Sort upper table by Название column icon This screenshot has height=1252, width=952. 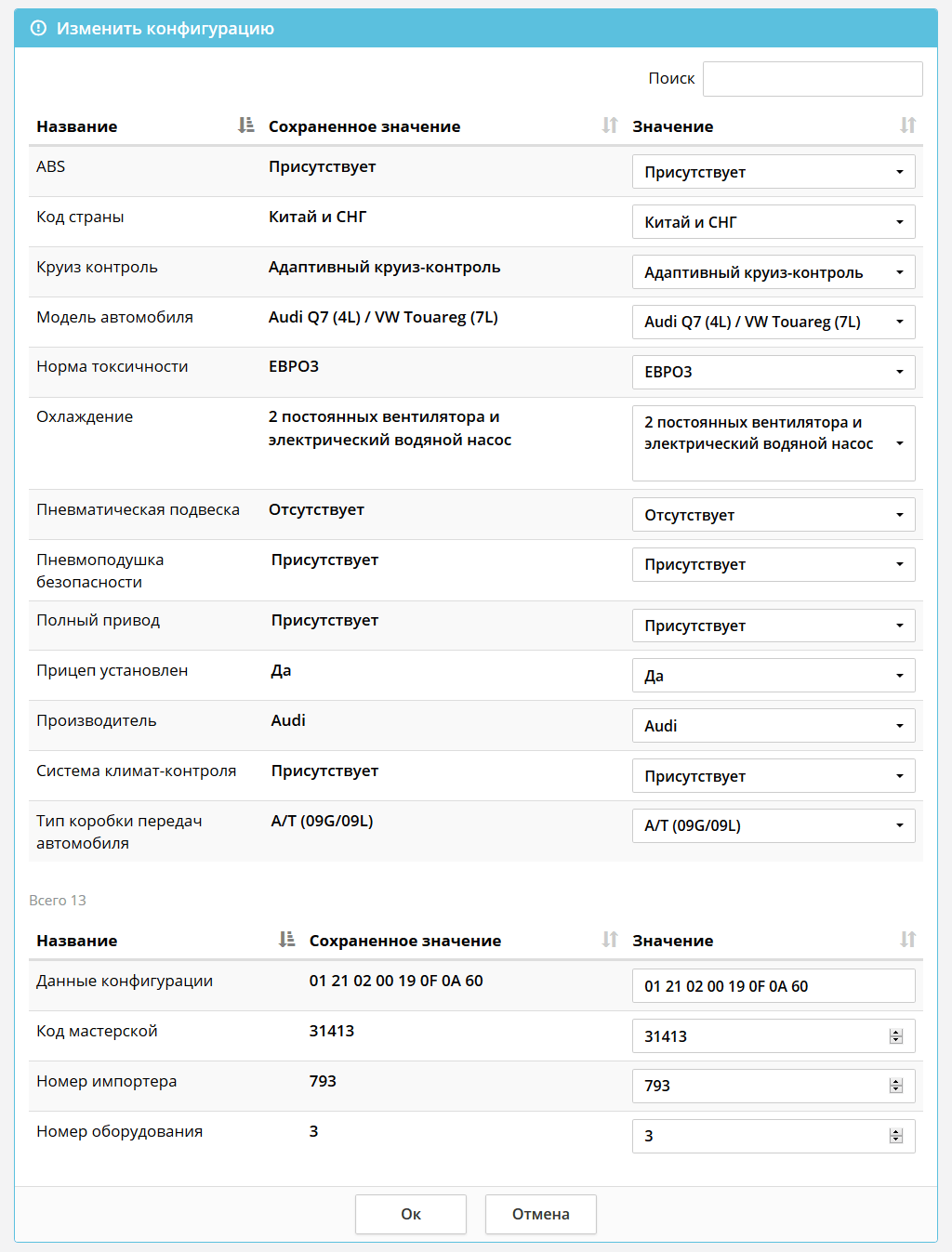click(245, 125)
